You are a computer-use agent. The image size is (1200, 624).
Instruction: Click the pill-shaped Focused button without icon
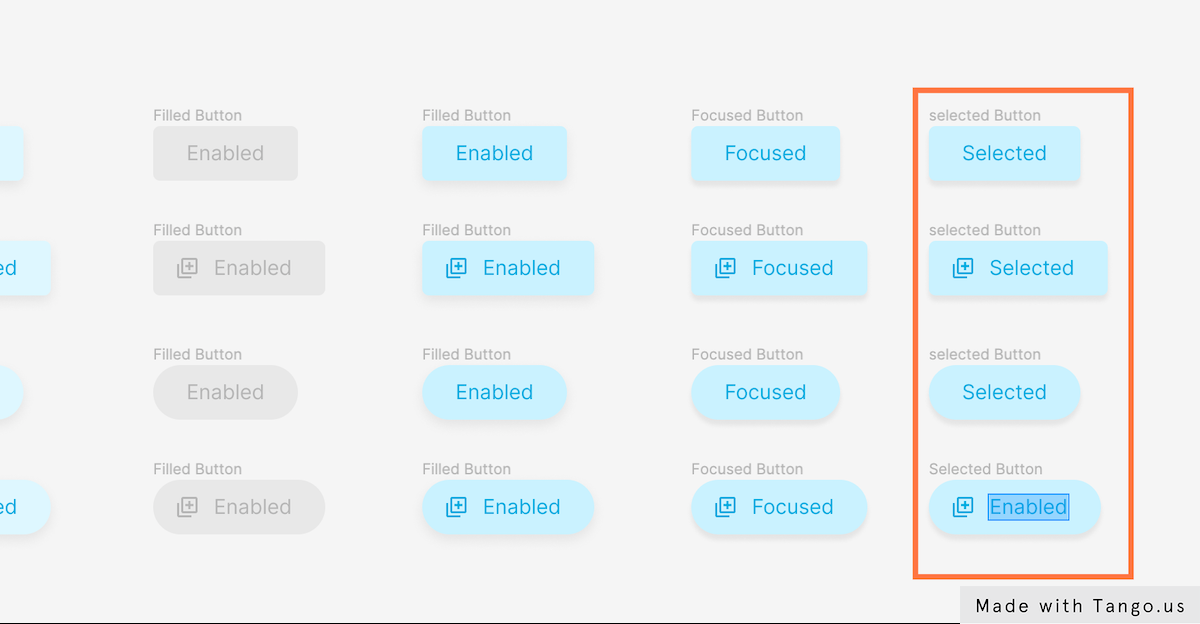click(765, 392)
